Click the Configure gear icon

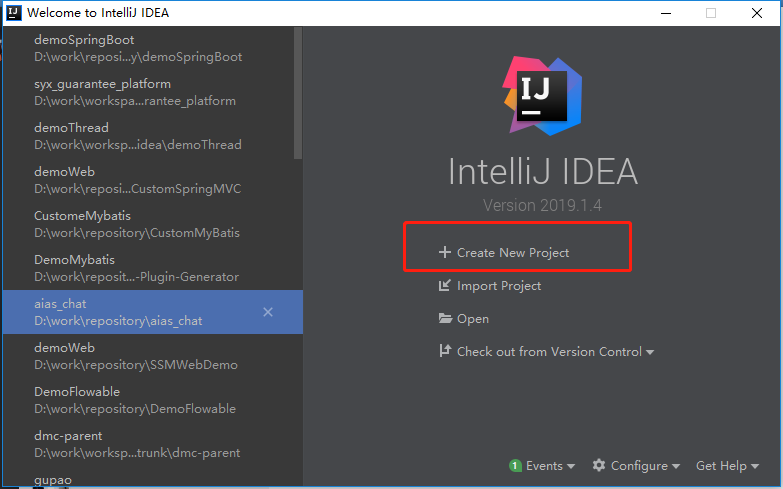tap(599, 466)
